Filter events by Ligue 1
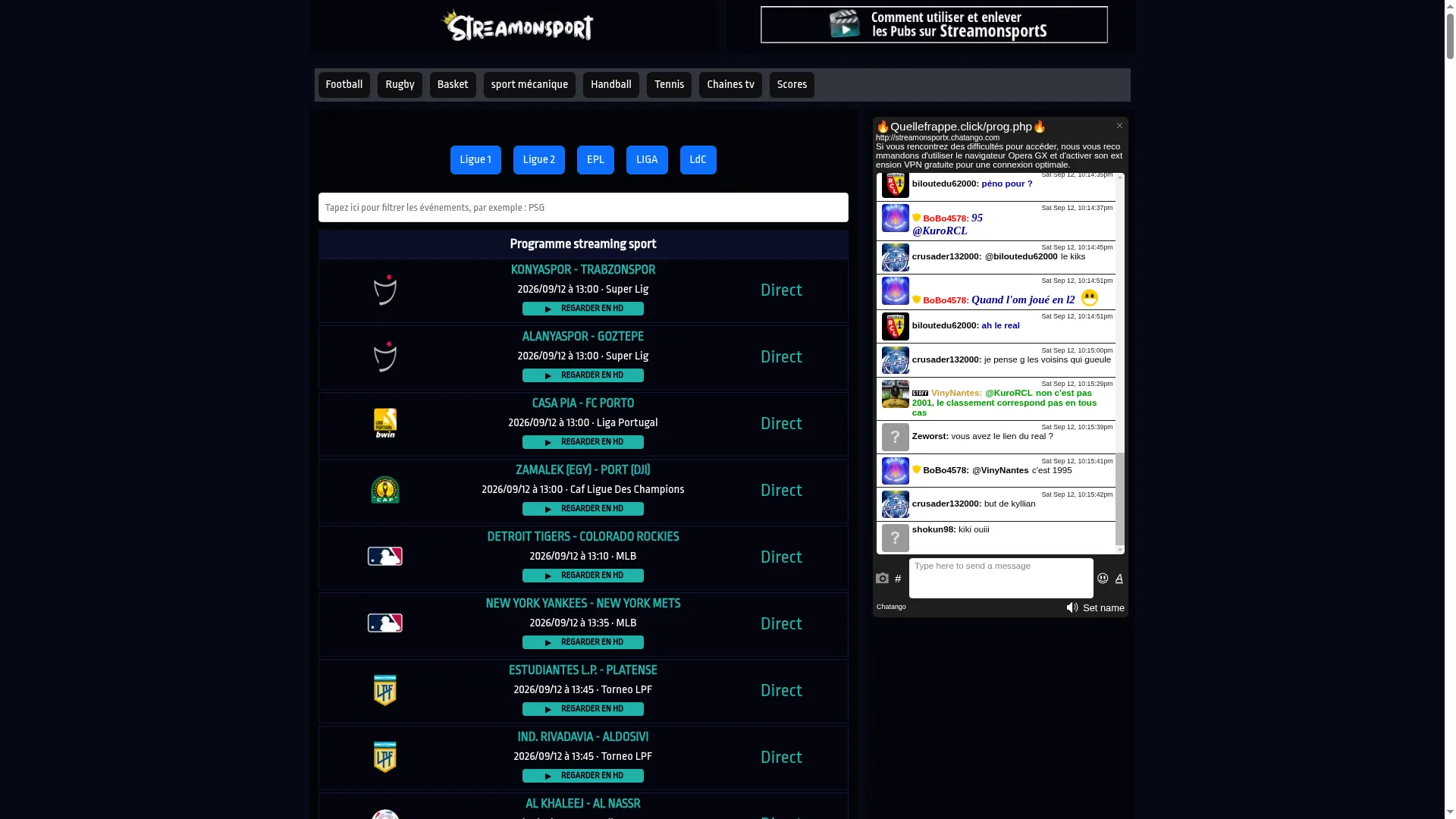This screenshot has height=819, width=1456. pos(475,160)
